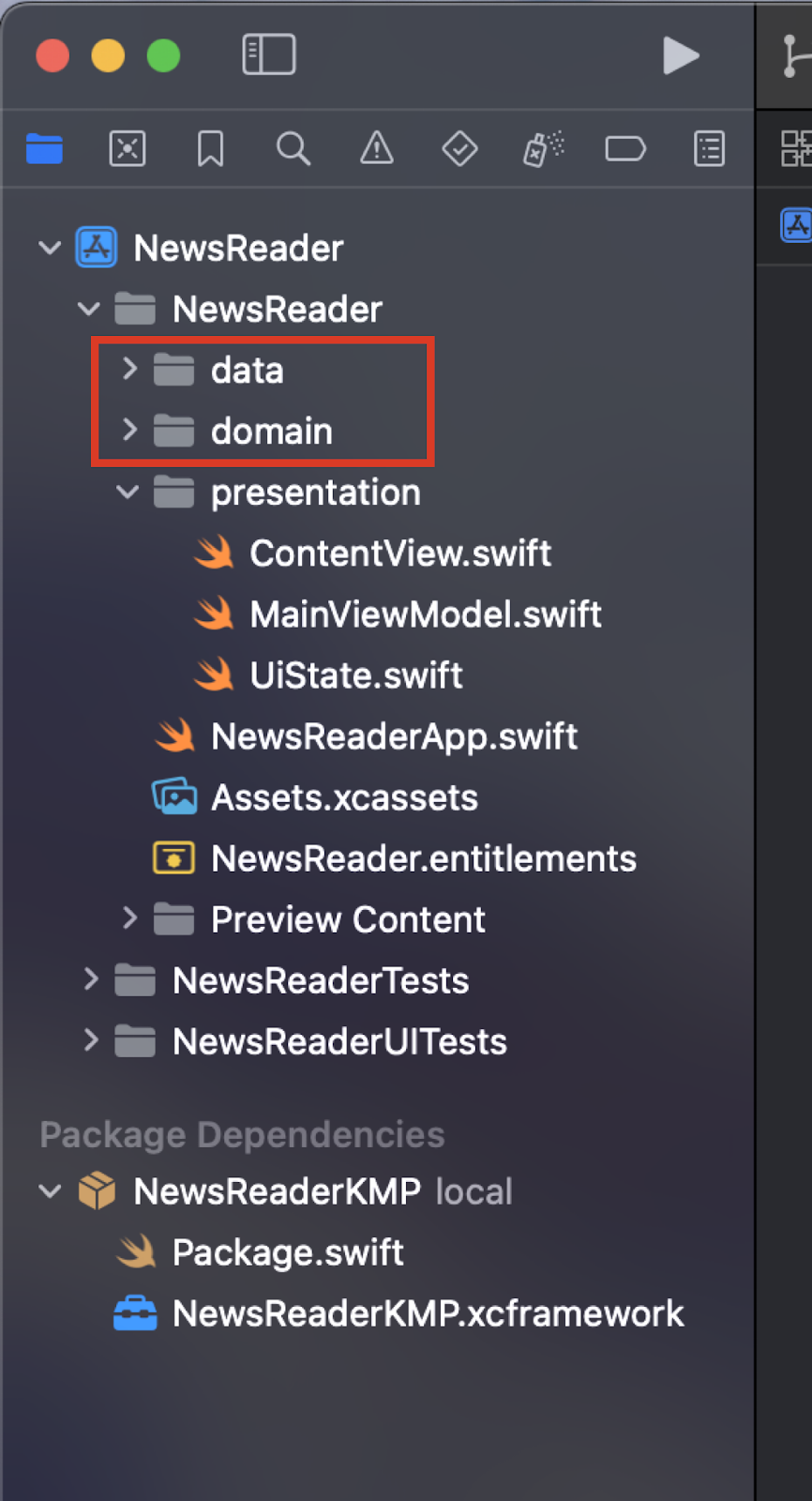Switch to the Source Control navigator
The height and width of the screenshot is (1501, 812).
[x=128, y=148]
